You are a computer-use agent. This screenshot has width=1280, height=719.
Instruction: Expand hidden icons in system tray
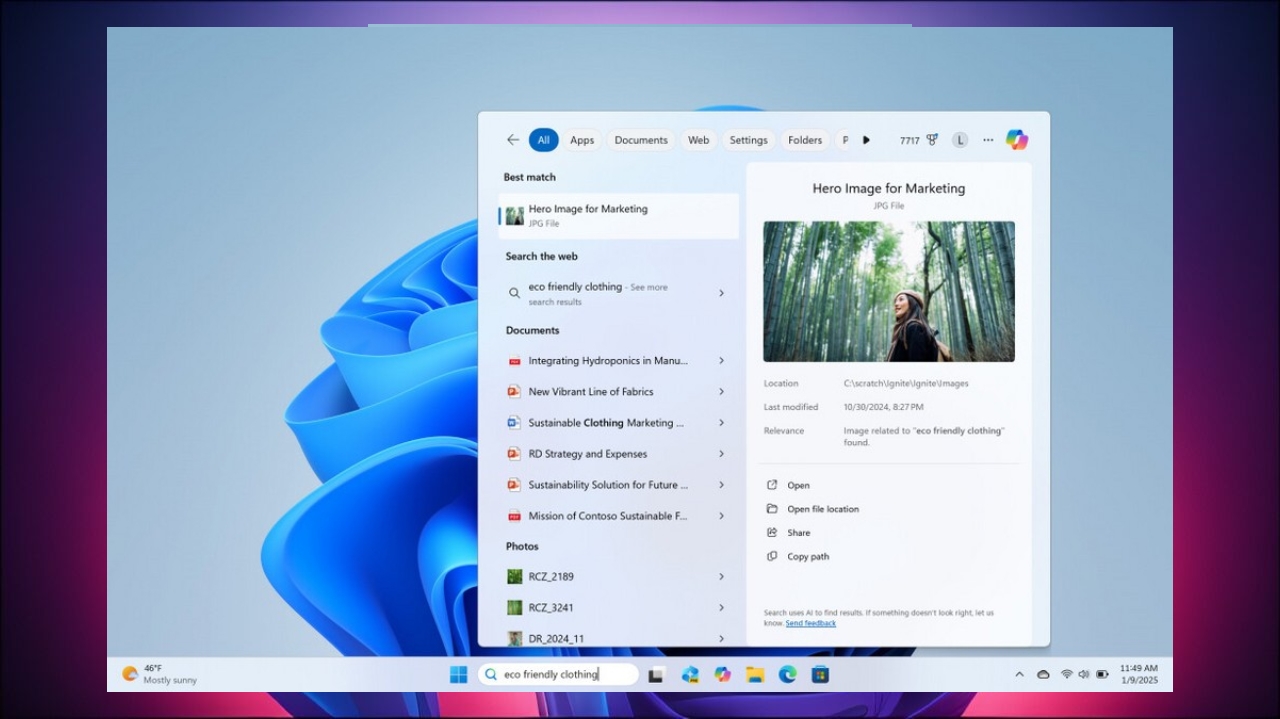click(x=1019, y=674)
